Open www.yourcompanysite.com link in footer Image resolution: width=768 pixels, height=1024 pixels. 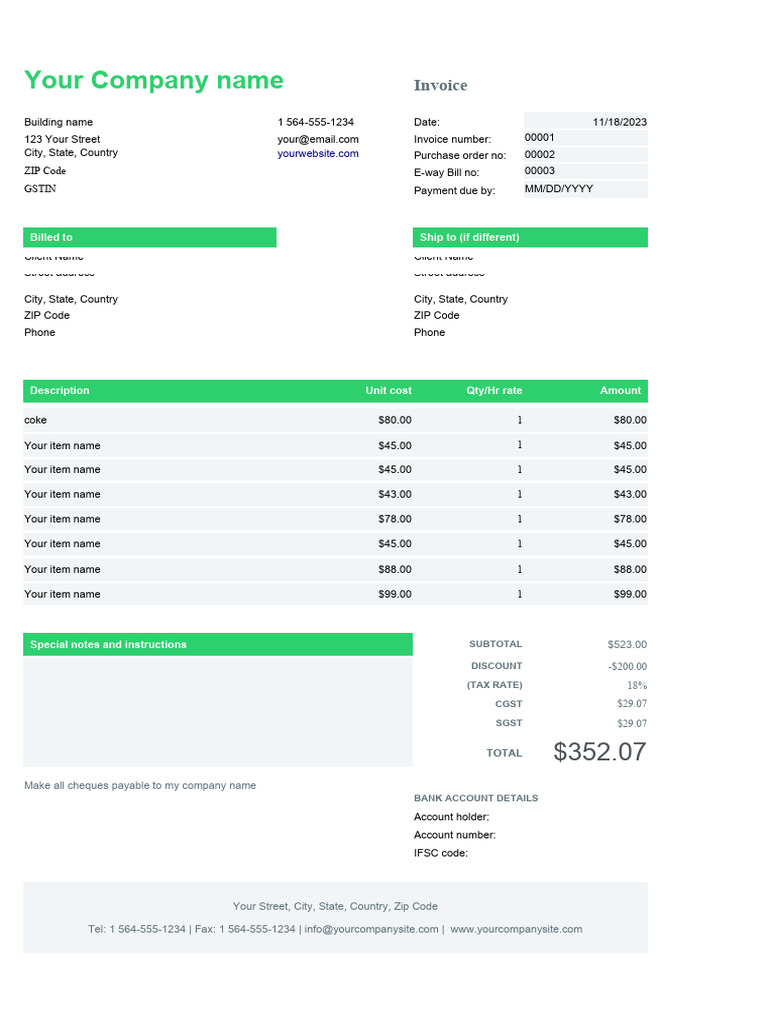coord(516,929)
